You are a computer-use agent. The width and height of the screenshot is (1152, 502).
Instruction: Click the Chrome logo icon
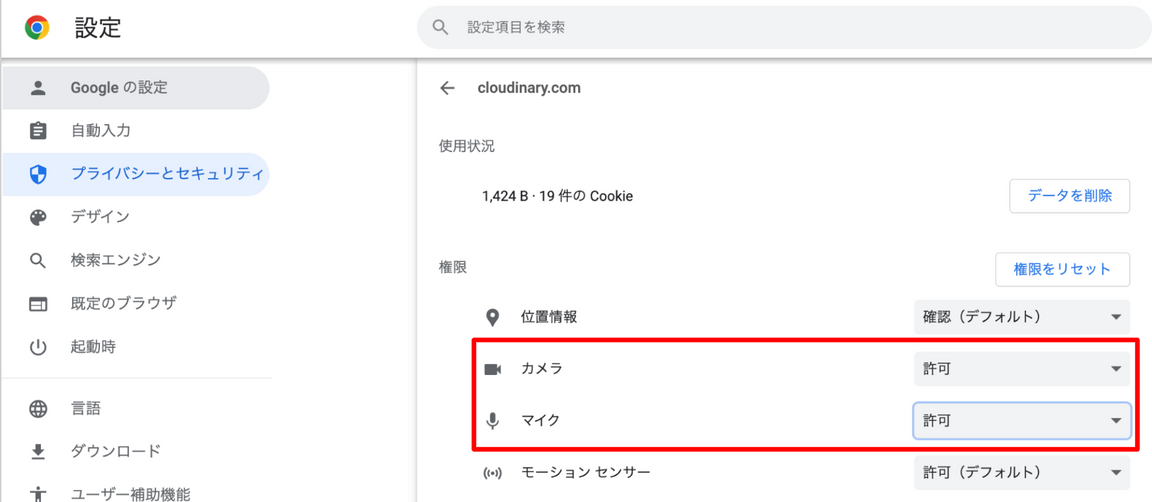37,28
